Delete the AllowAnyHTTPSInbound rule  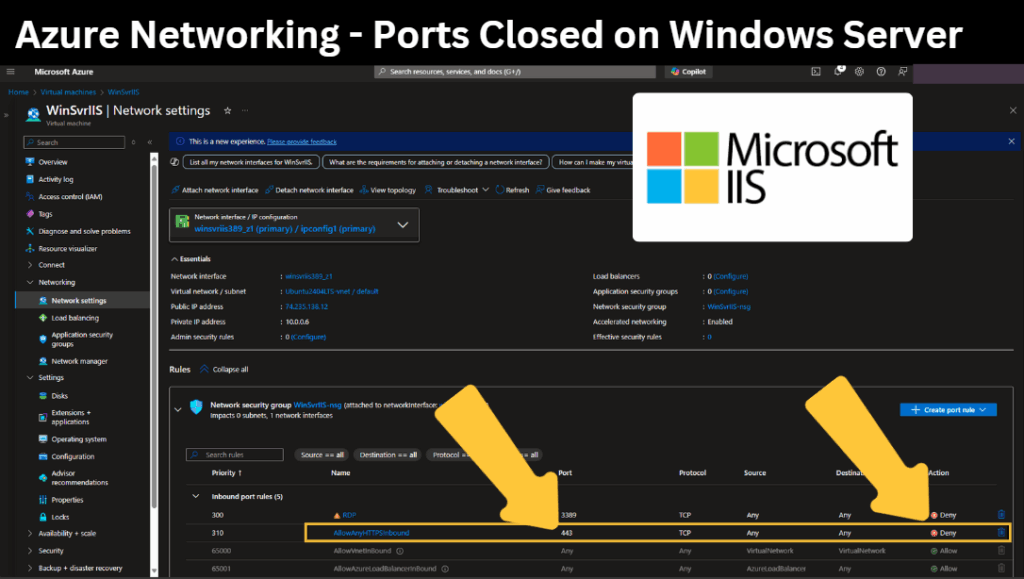pos(1001,533)
